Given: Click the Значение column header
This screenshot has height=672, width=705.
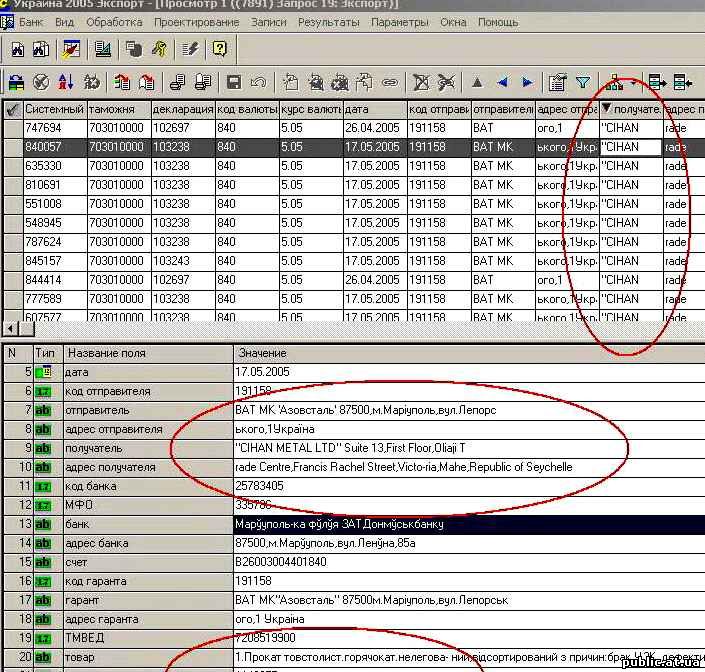Looking at the screenshot, I should coord(262,353).
